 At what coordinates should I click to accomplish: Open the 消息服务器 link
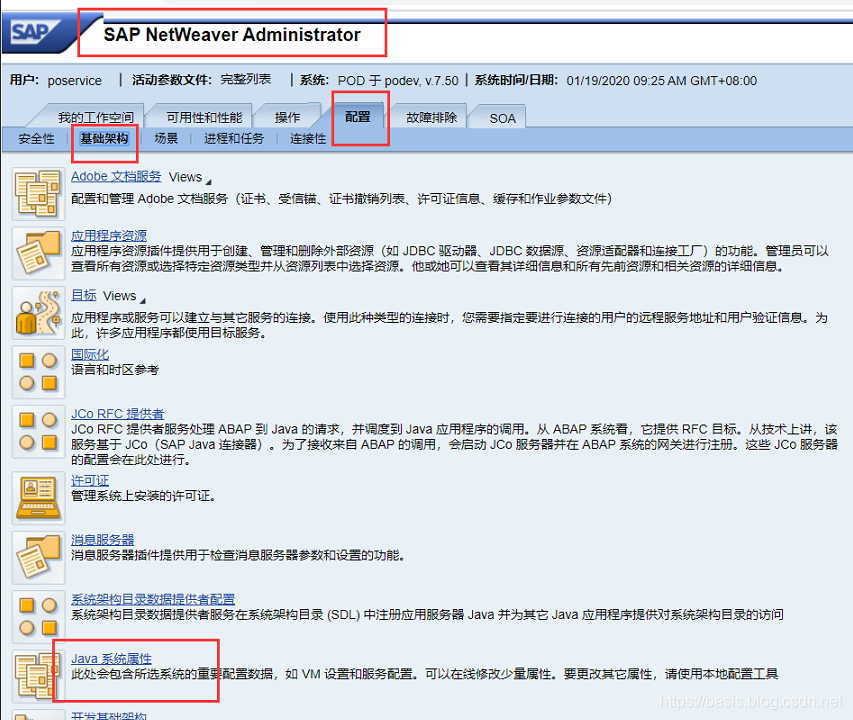(x=103, y=539)
